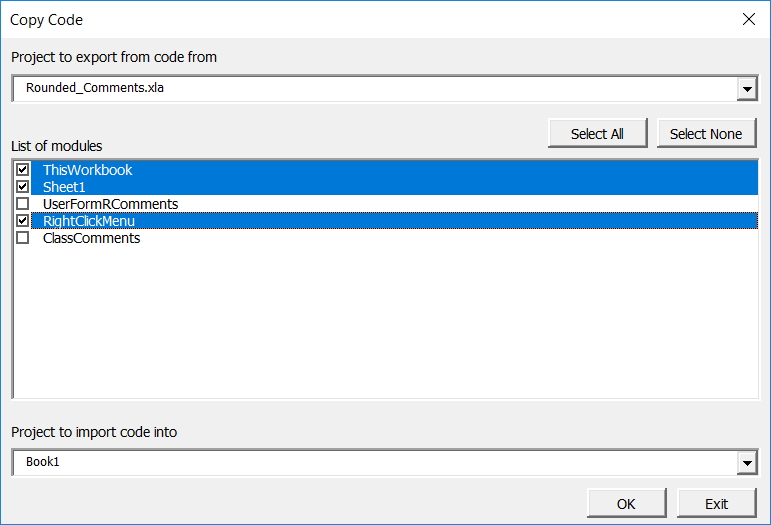Click the Exit button
Screen dimensions: 771x525
(x=716, y=503)
